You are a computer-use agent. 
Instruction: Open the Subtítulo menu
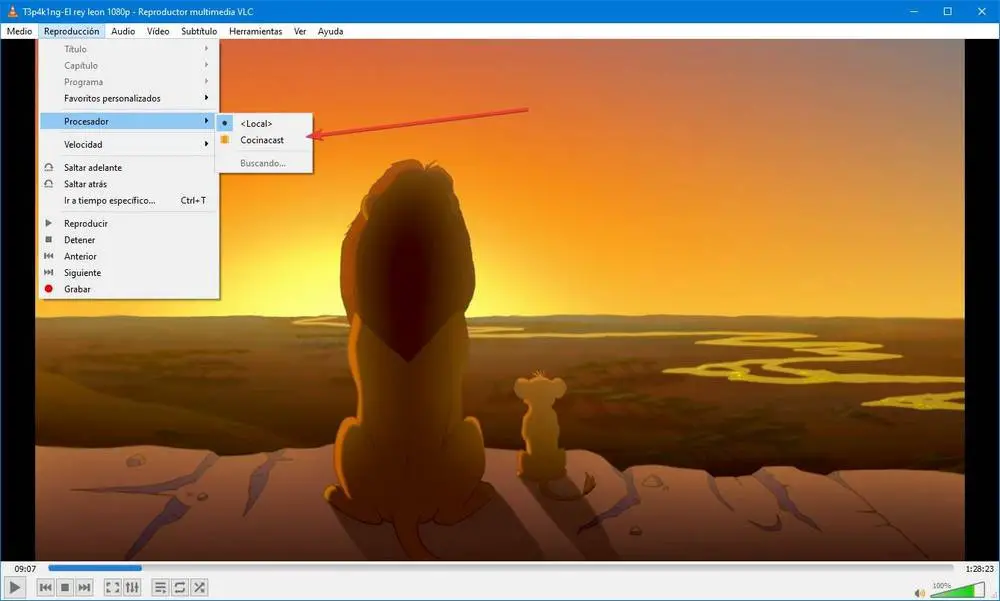199,31
